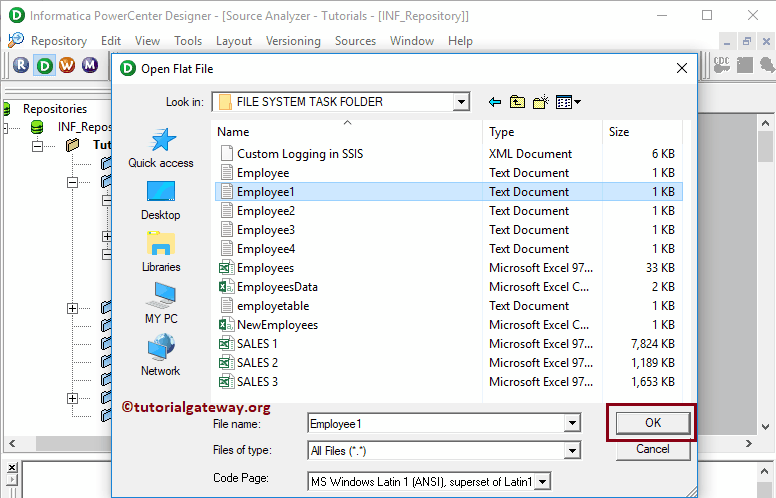Screen dimensions: 776x498
Task: Open the Code Page dropdown
Action: click(542, 481)
